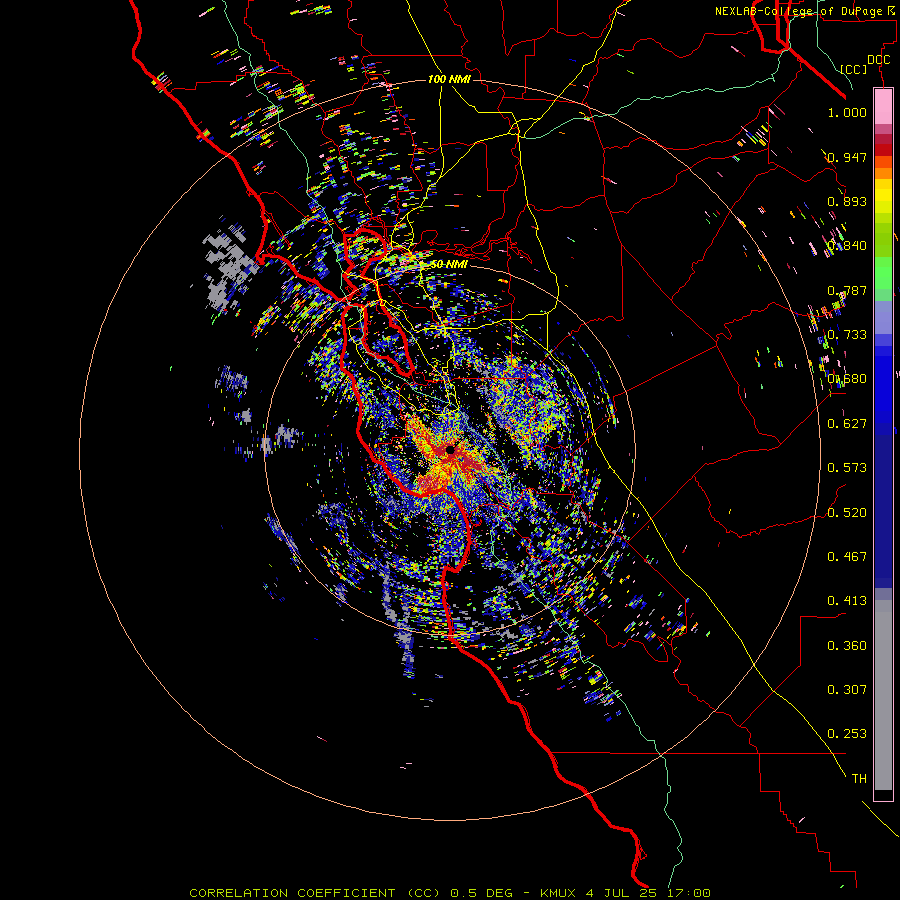The height and width of the screenshot is (900, 900).
Task: Select the pink swatch at the top of the color scale
Action: pyautogui.click(x=883, y=106)
